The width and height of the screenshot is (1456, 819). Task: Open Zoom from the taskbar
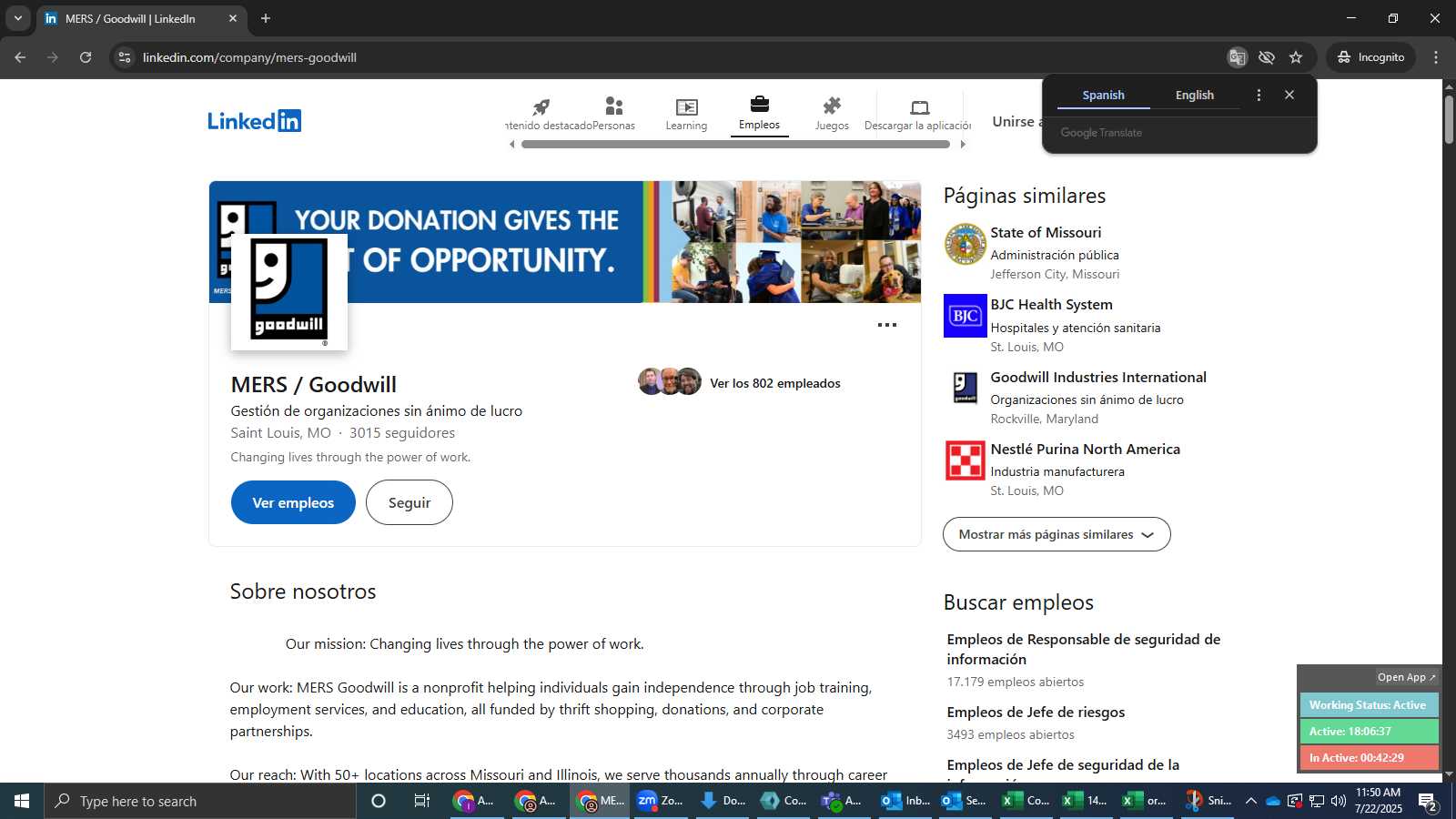click(660, 801)
